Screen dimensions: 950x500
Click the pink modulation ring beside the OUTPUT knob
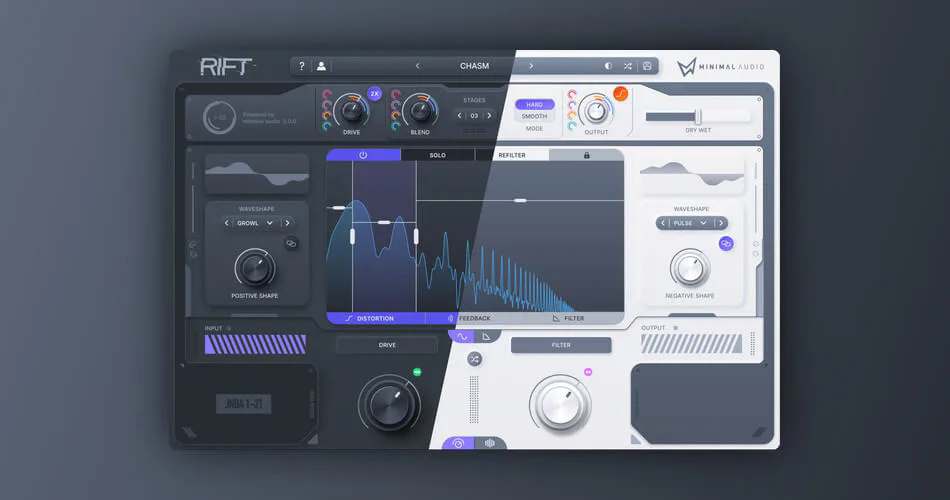click(572, 94)
